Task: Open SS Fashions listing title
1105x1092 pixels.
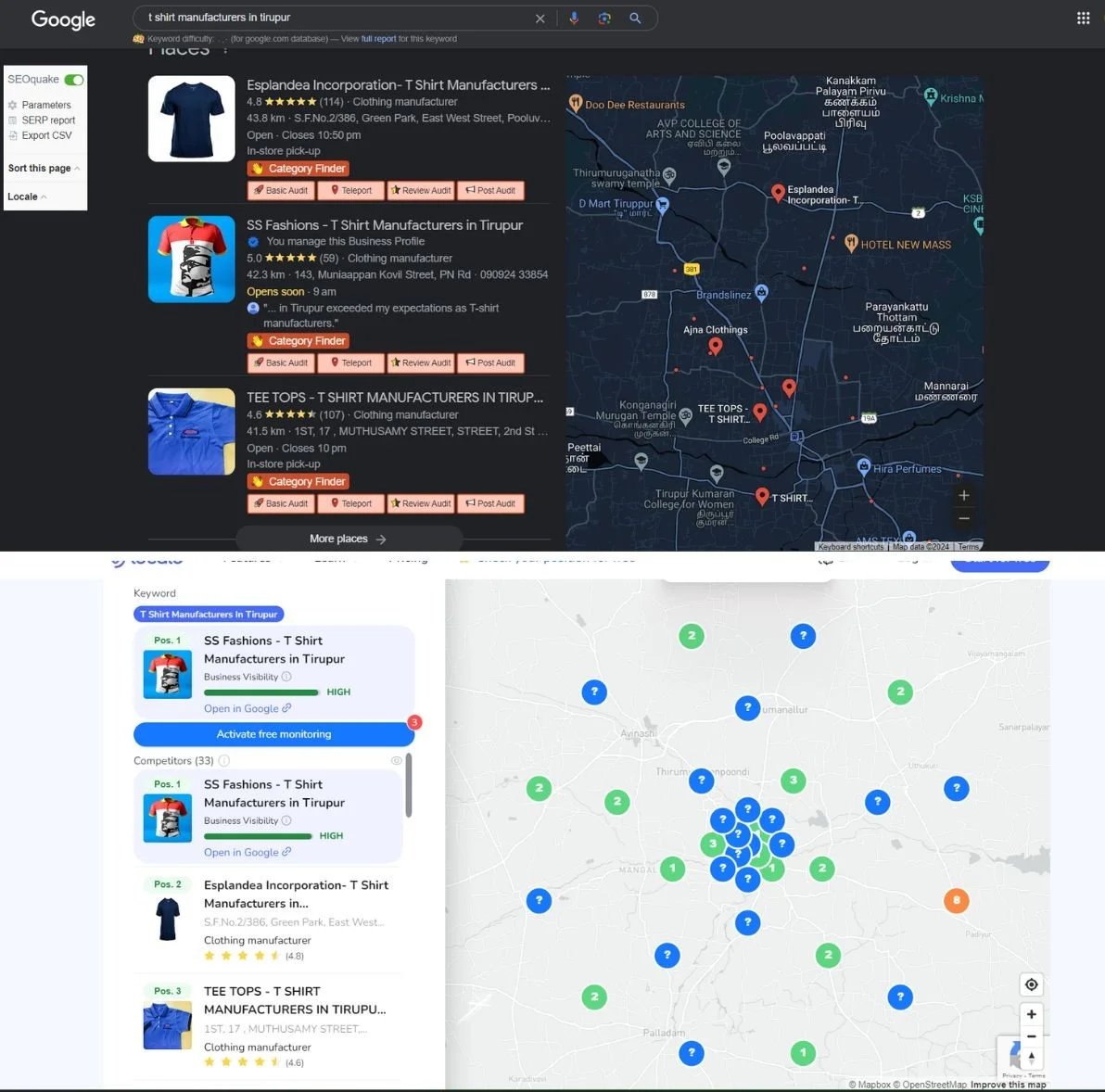Action: pos(385,225)
